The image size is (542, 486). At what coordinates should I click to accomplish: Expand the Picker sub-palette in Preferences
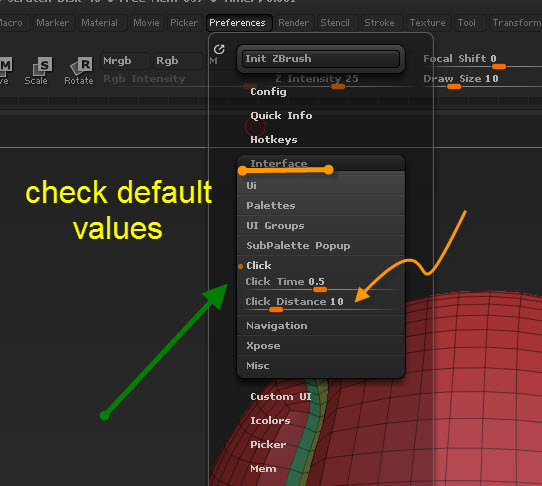[268, 445]
